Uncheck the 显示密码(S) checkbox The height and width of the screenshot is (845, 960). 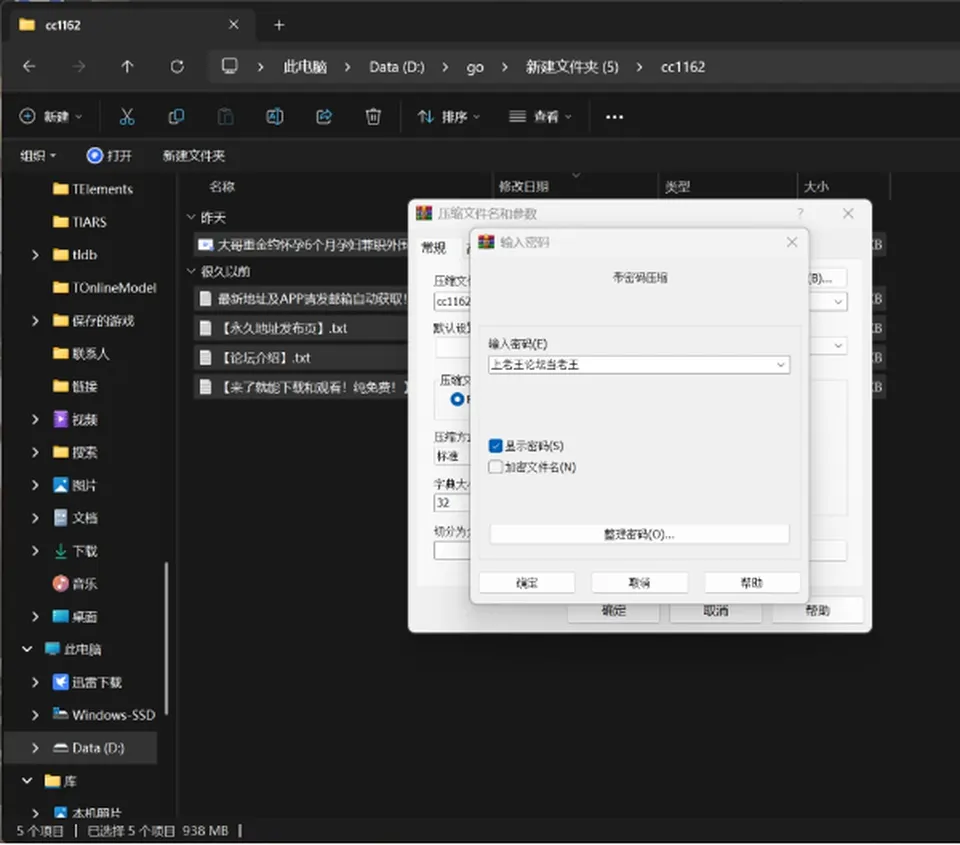(495, 446)
